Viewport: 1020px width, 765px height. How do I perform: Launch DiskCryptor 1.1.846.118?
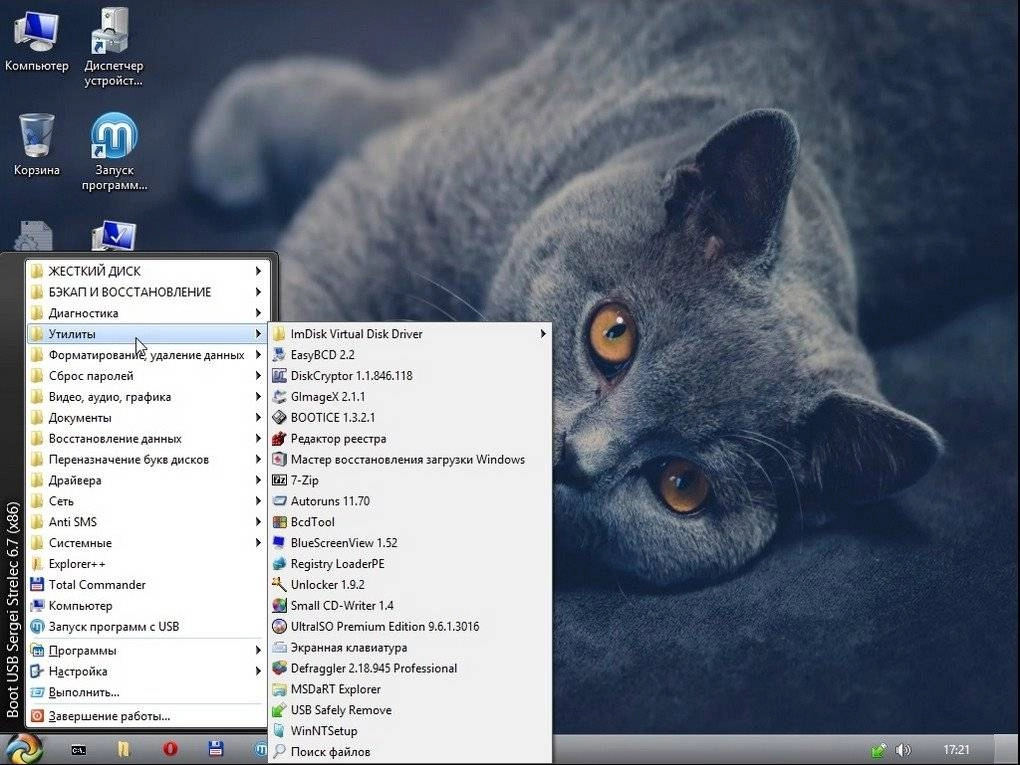coord(410,375)
